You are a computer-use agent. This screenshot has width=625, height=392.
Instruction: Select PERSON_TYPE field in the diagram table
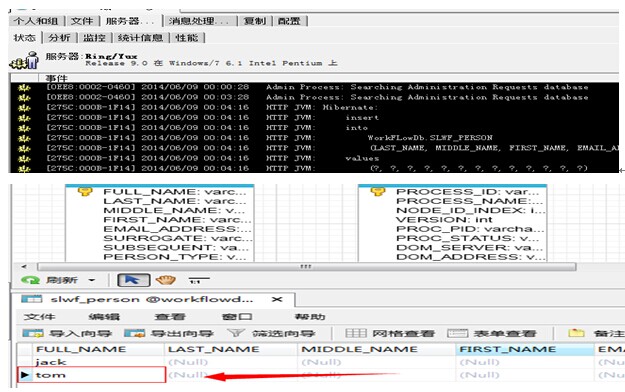(x=175, y=257)
